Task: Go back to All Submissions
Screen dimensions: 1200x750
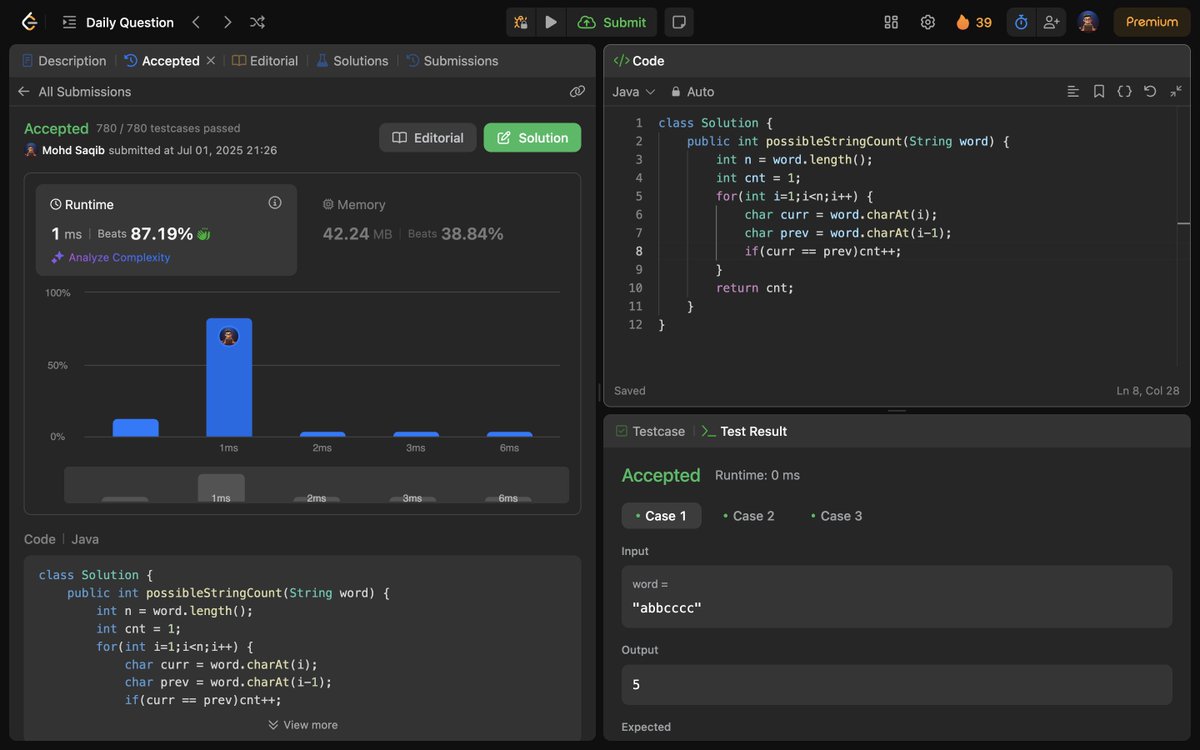Action: coord(75,91)
